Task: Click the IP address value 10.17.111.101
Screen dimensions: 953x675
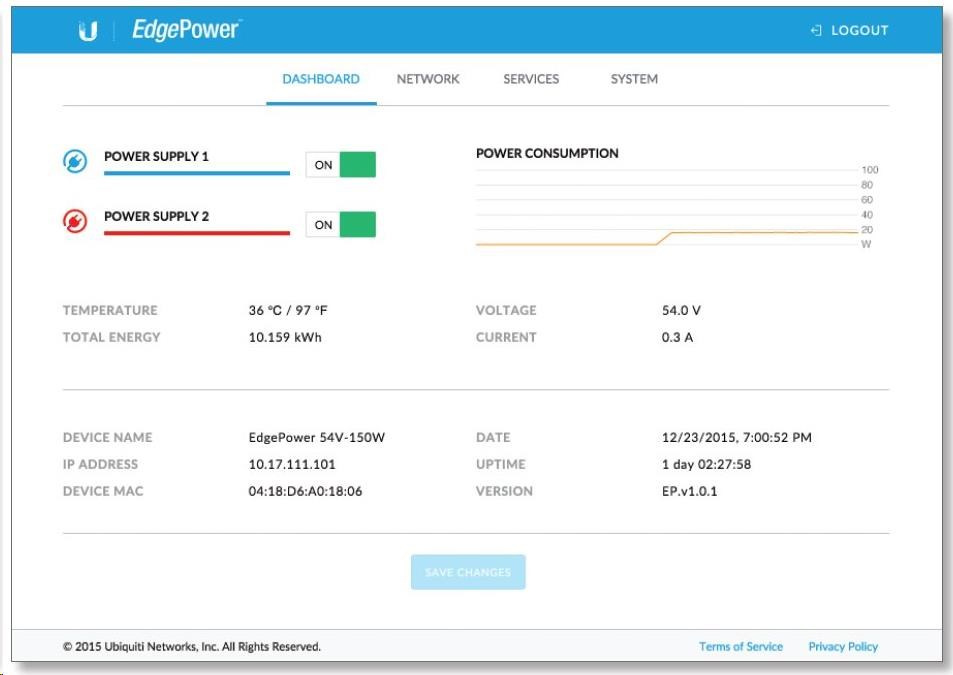Action: [292, 464]
